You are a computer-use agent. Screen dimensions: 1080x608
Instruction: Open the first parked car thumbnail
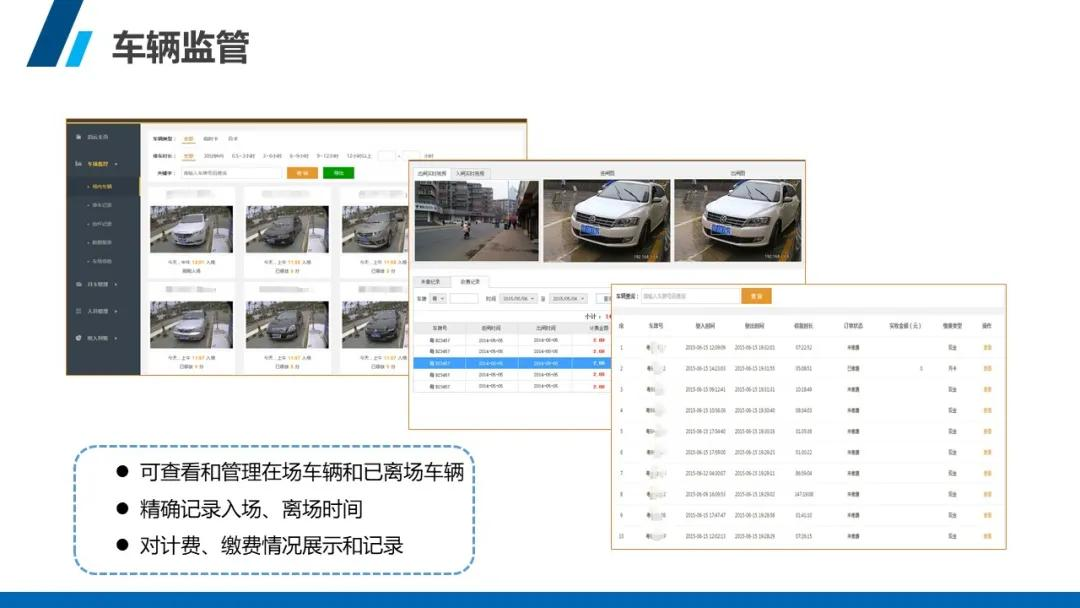[191, 229]
